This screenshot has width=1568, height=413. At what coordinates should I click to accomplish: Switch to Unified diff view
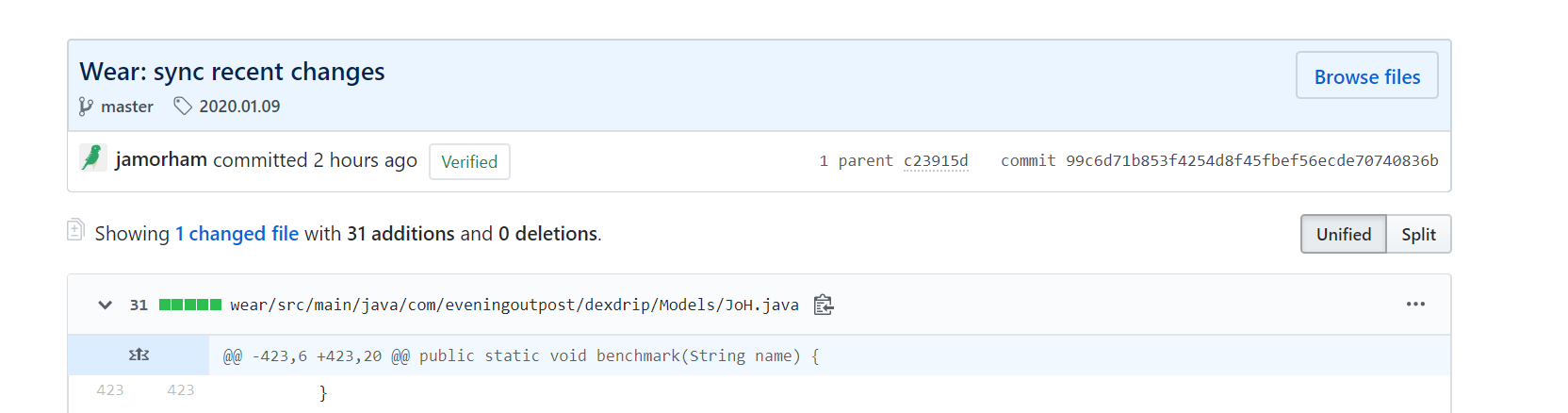tap(1344, 234)
